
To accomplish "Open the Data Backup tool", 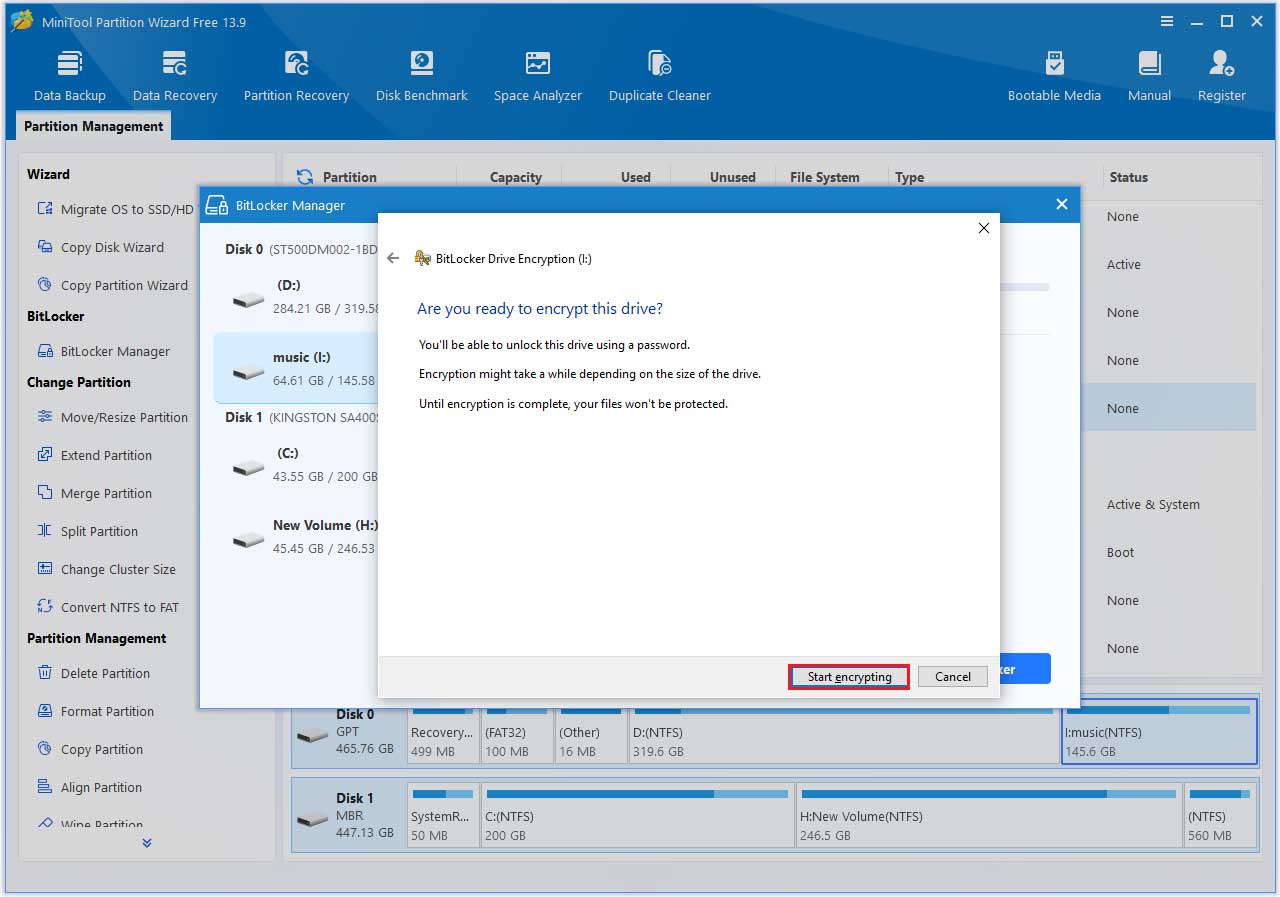I will 69,77.
